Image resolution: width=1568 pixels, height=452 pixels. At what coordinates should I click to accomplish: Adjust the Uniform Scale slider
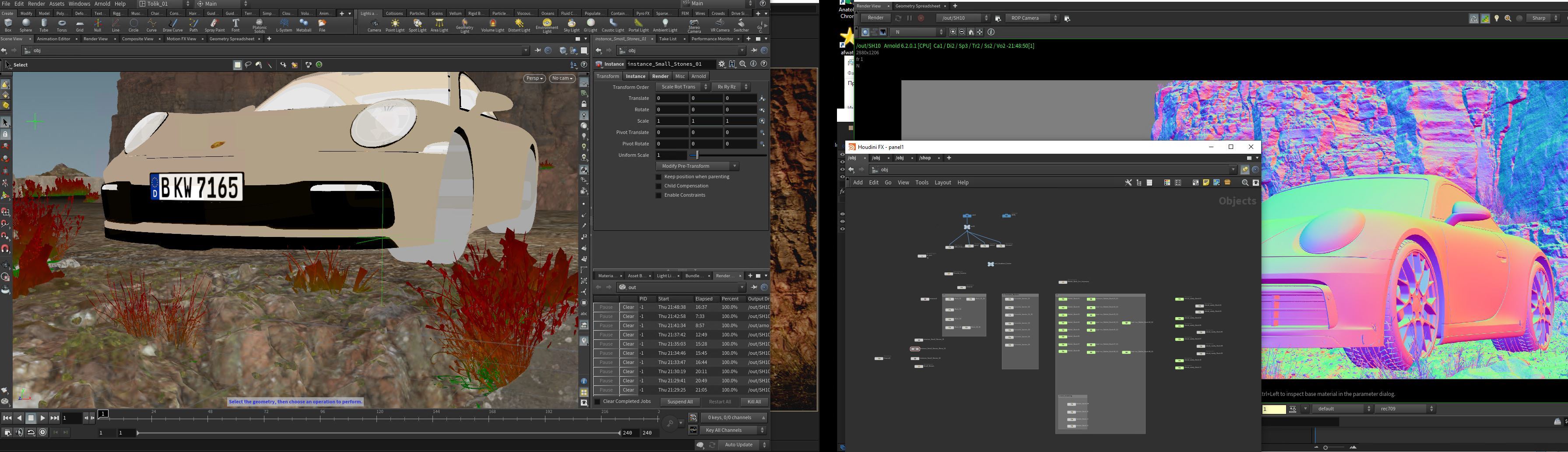tap(697, 155)
